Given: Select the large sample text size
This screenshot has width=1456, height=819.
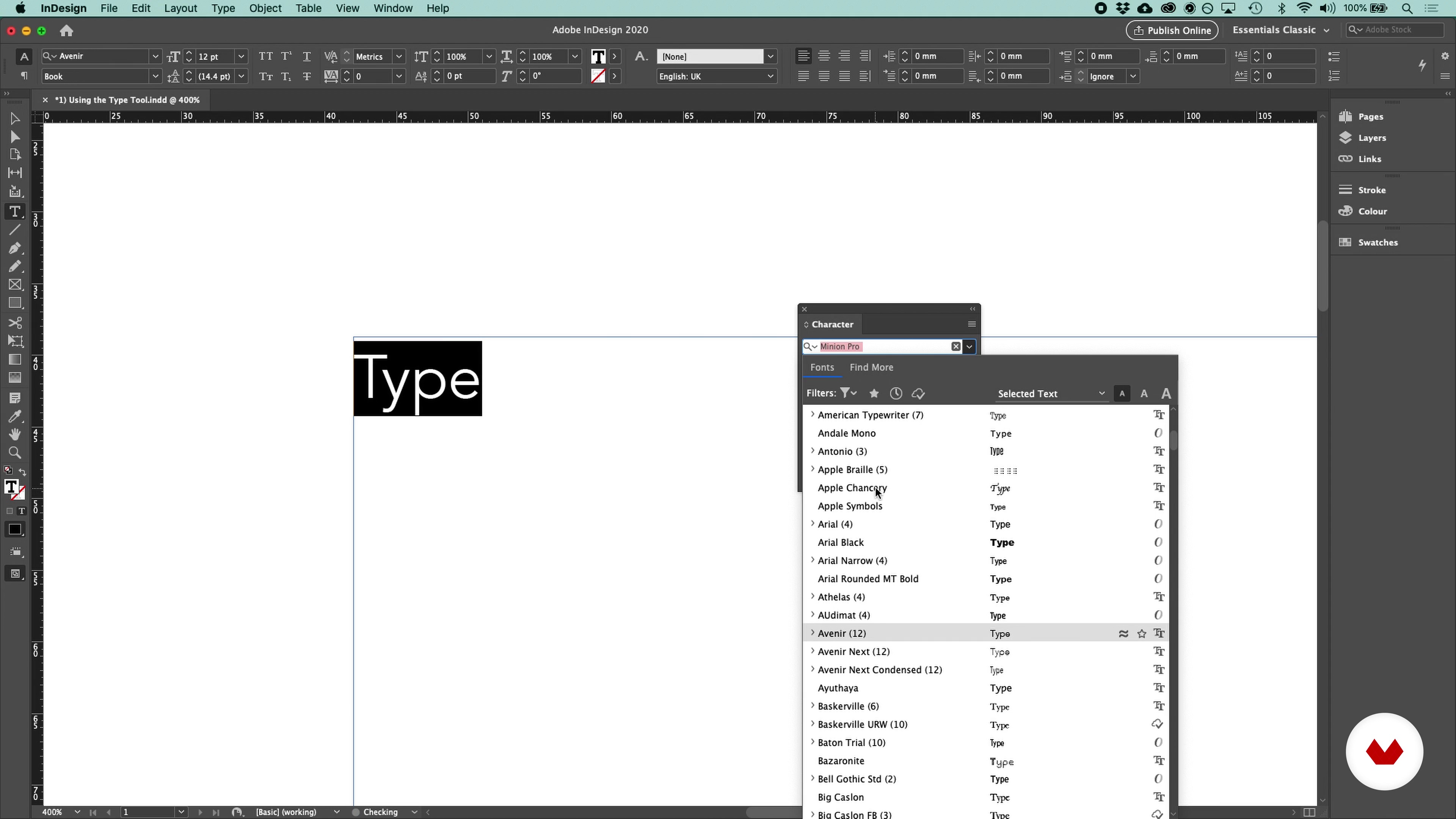Looking at the screenshot, I should (1166, 394).
